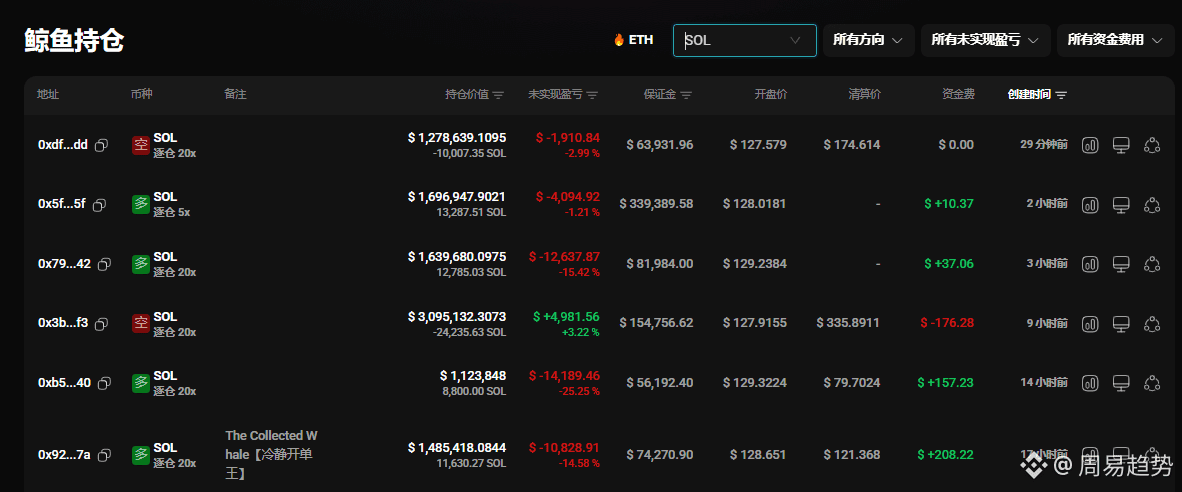Click share-nodes icon in 0xdf...dd row
This screenshot has width=1182, height=492.
pyautogui.click(x=1151, y=145)
